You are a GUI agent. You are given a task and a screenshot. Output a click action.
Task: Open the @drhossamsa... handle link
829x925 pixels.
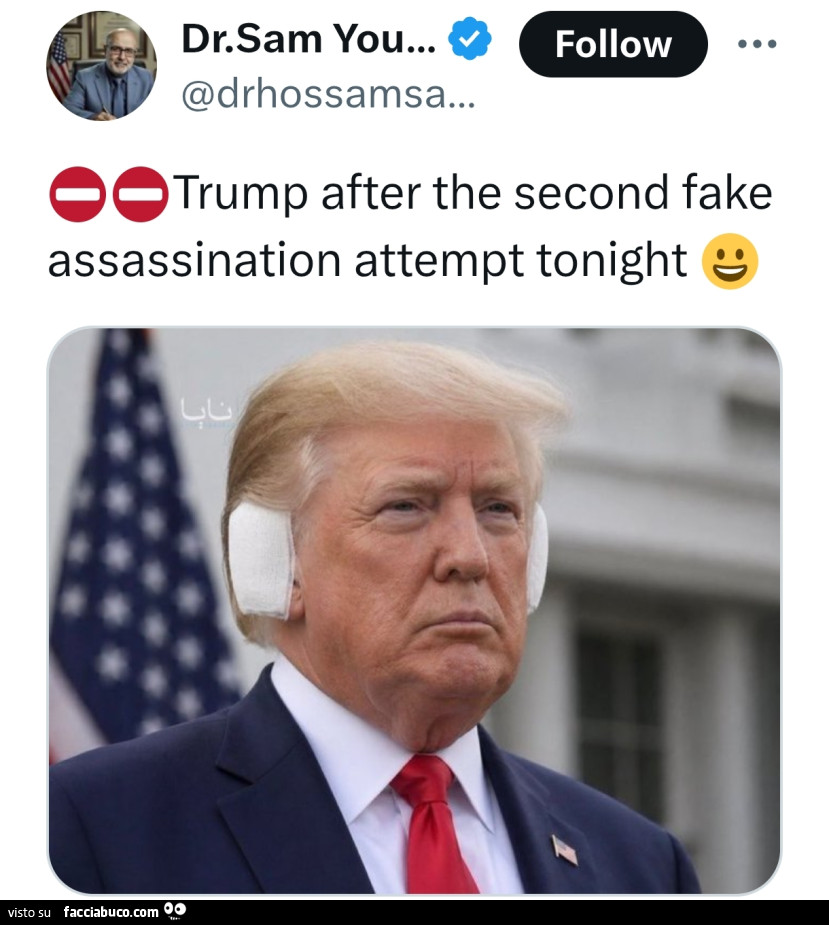328,94
